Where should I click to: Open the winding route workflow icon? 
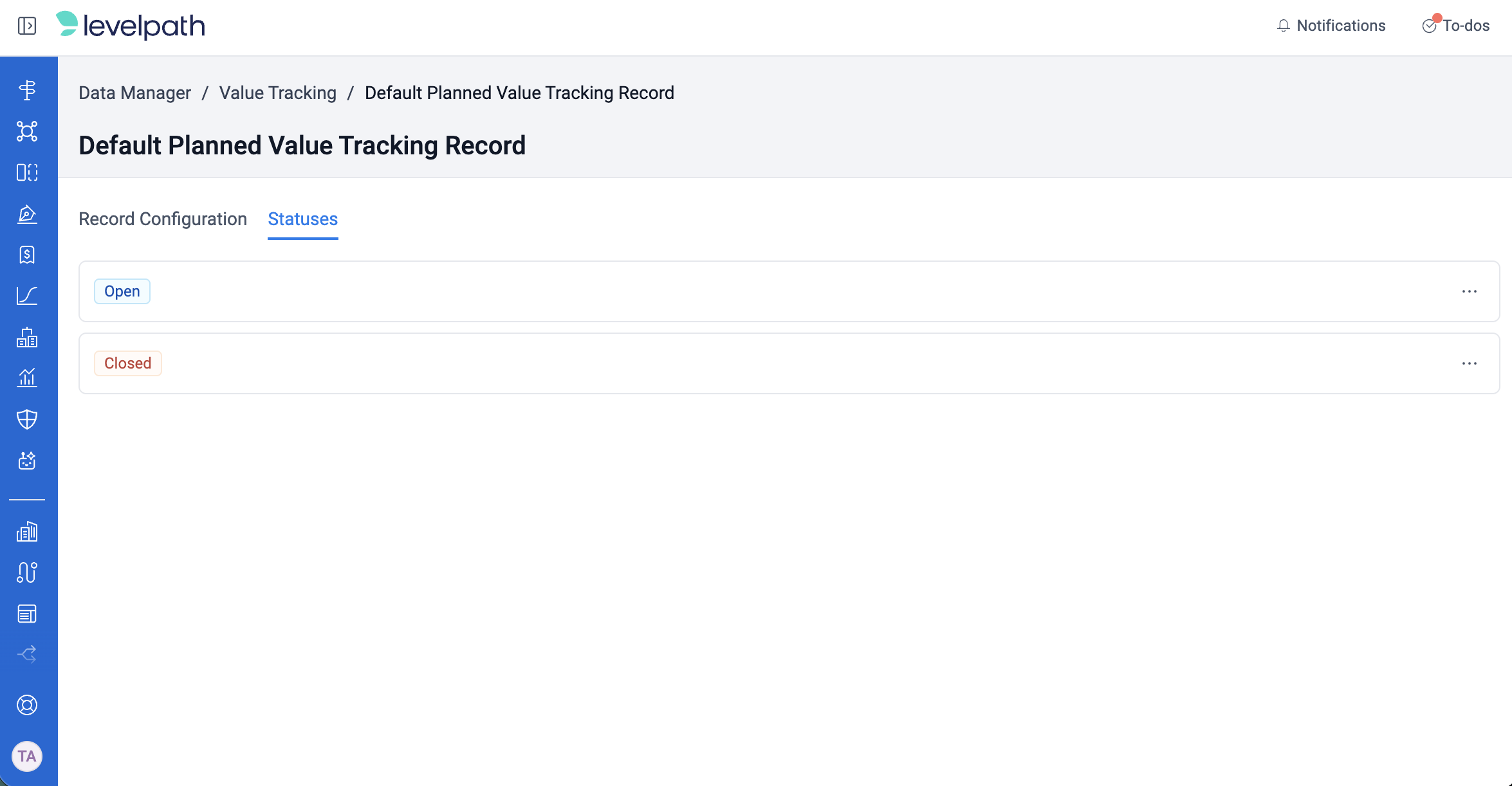[27, 572]
